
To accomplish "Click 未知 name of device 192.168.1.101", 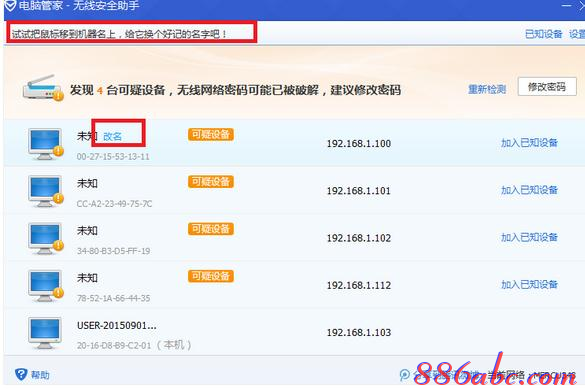I will (x=87, y=183).
